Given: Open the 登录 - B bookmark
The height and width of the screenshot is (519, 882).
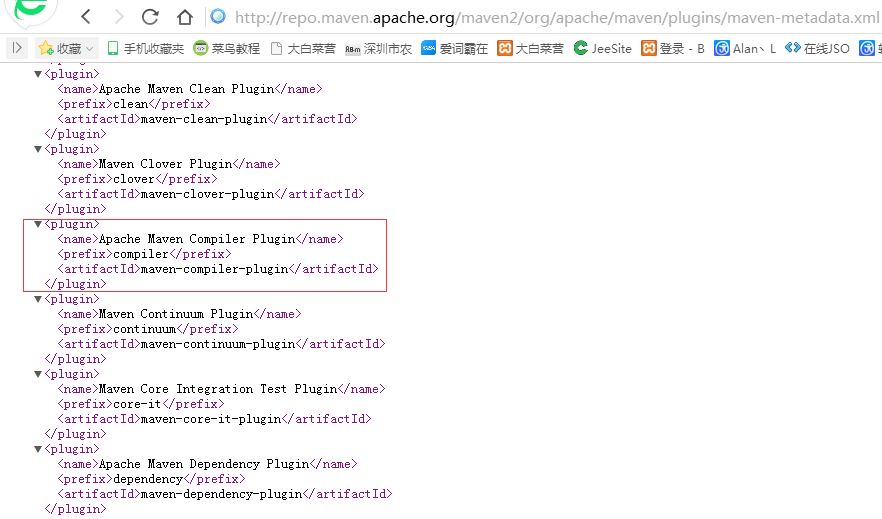Looking at the screenshot, I should pyautogui.click(x=673, y=48).
